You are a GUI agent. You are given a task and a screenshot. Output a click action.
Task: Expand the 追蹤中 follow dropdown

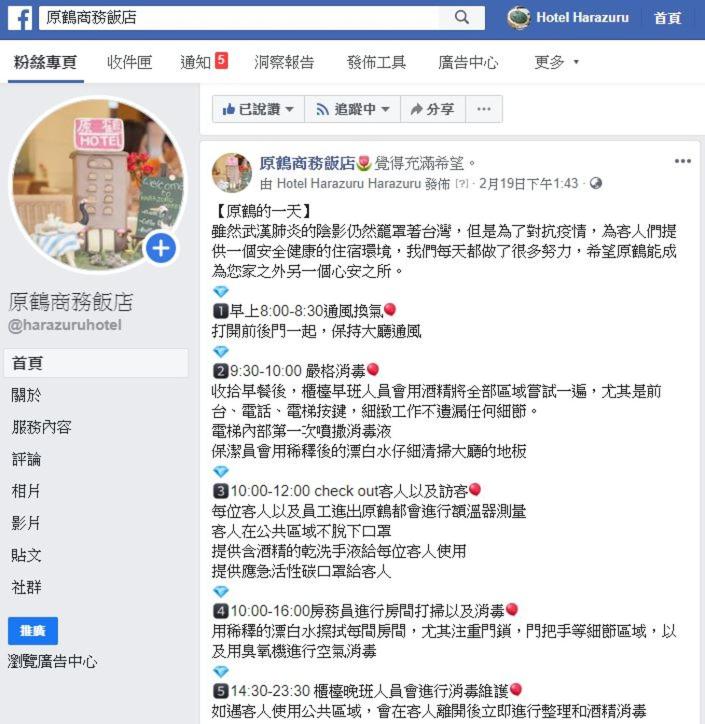(353, 109)
